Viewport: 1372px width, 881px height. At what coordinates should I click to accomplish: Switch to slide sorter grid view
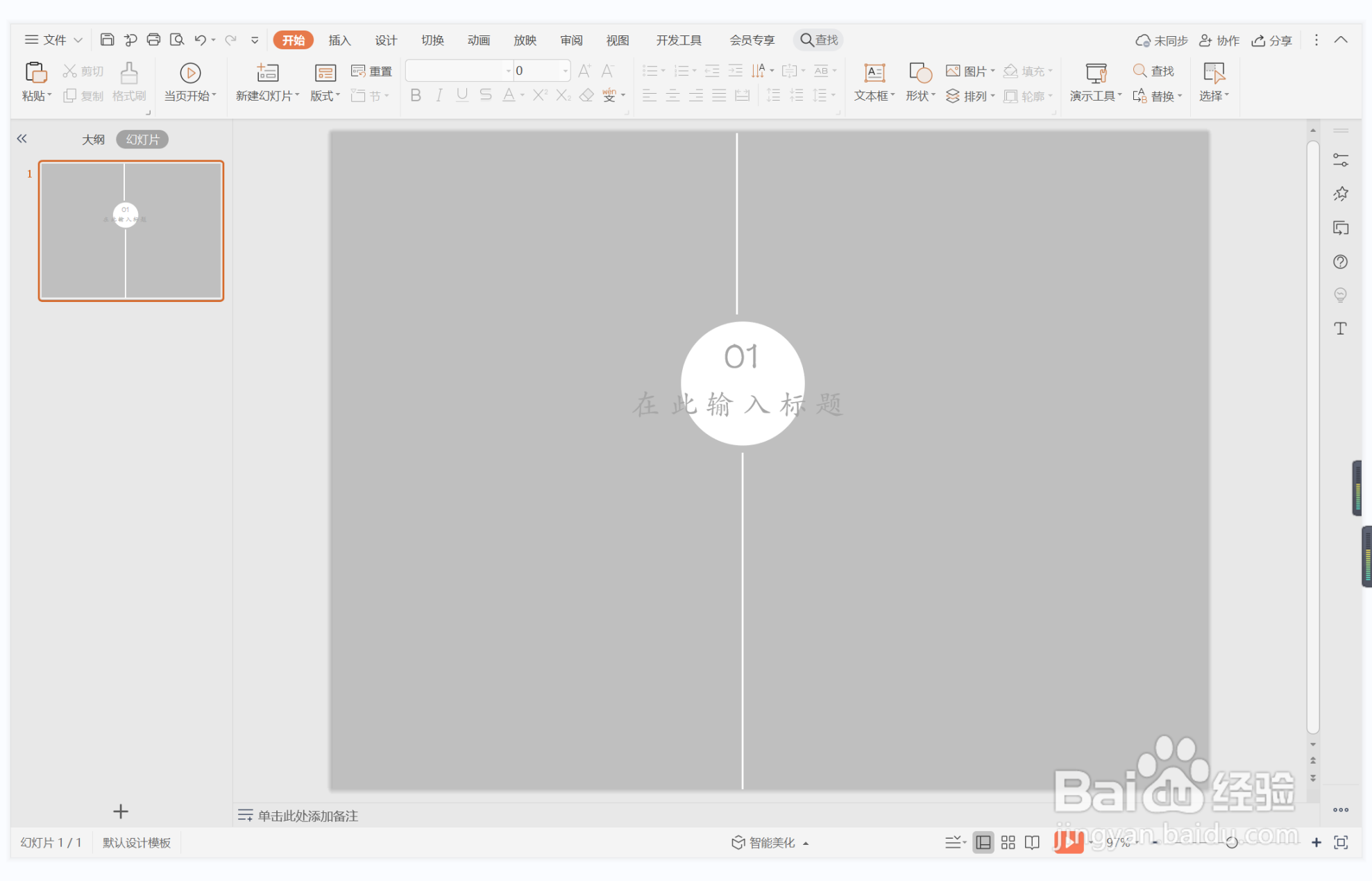[1008, 842]
